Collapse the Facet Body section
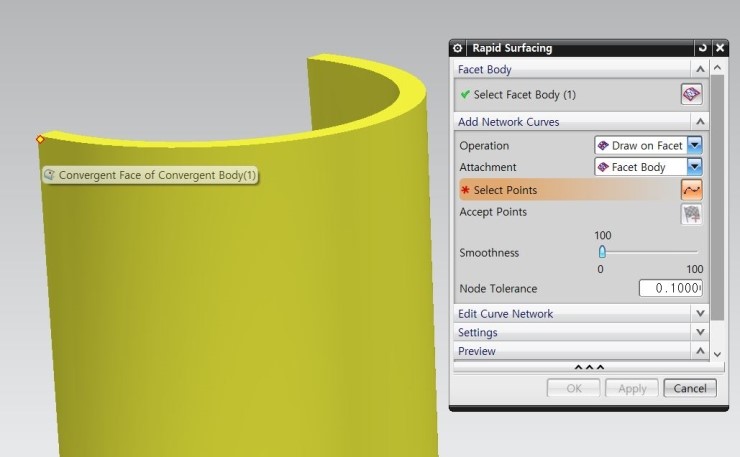The width and height of the screenshot is (740, 457). (699, 70)
